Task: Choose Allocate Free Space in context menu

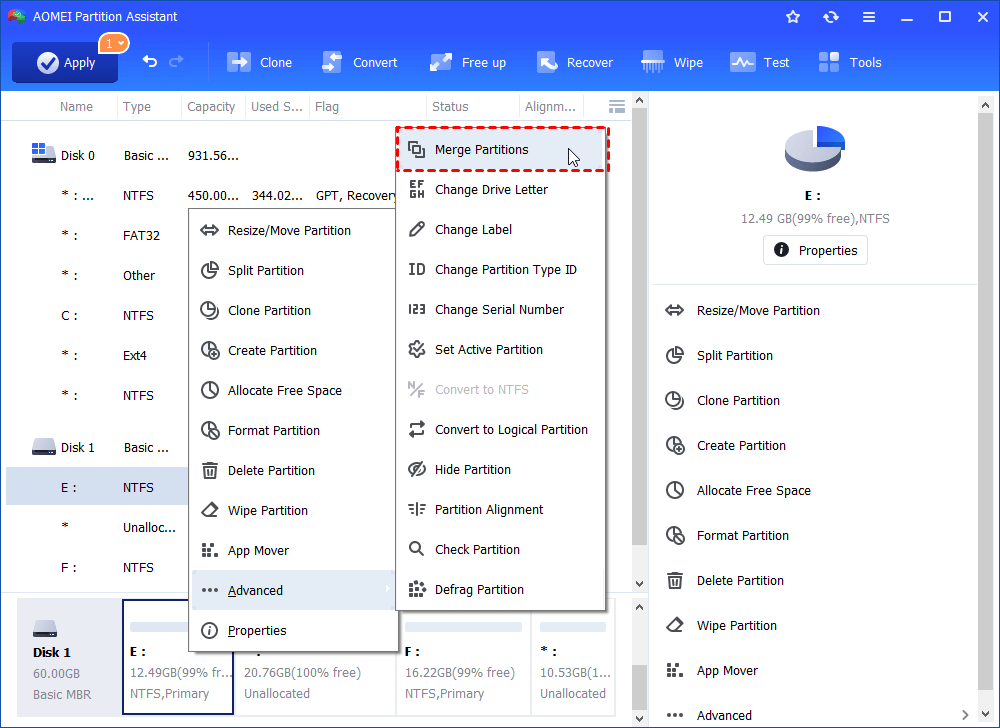Action: point(293,391)
